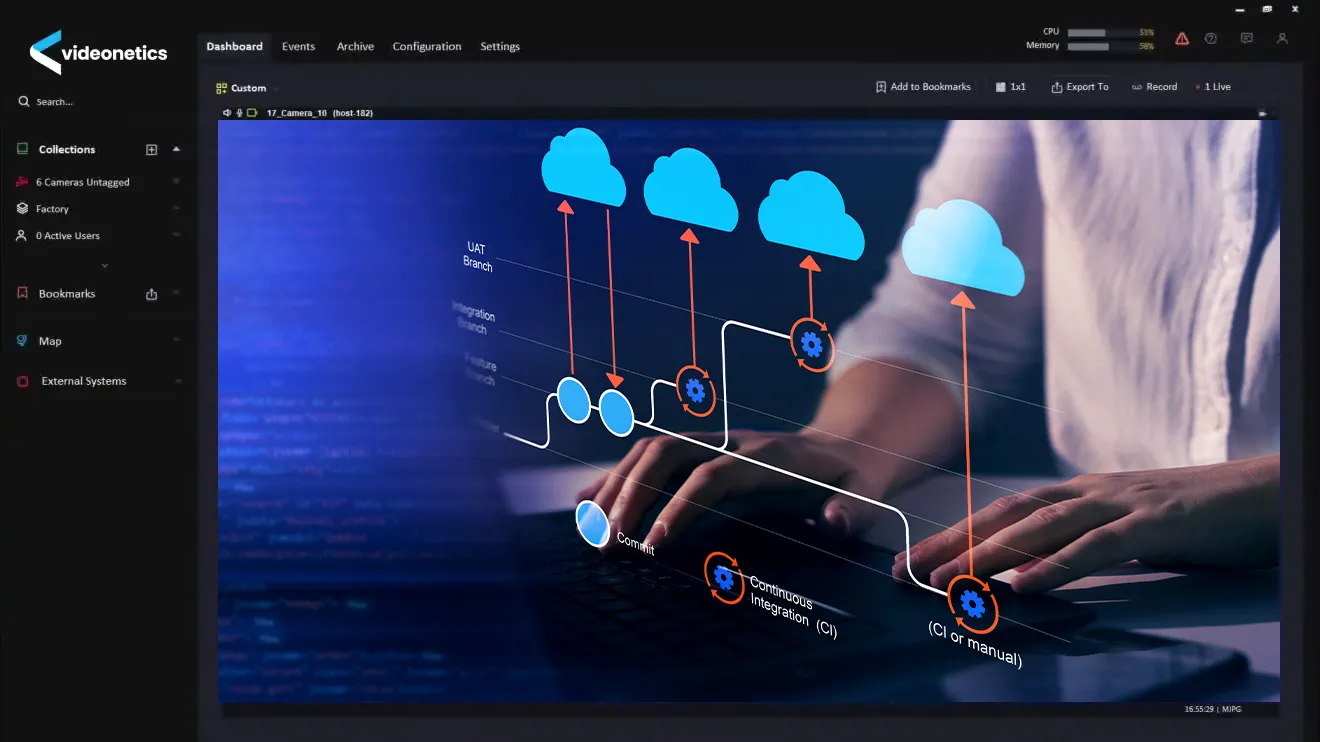Click the Export To button
The width and height of the screenshot is (1320, 742).
pyautogui.click(x=1080, y=87)
